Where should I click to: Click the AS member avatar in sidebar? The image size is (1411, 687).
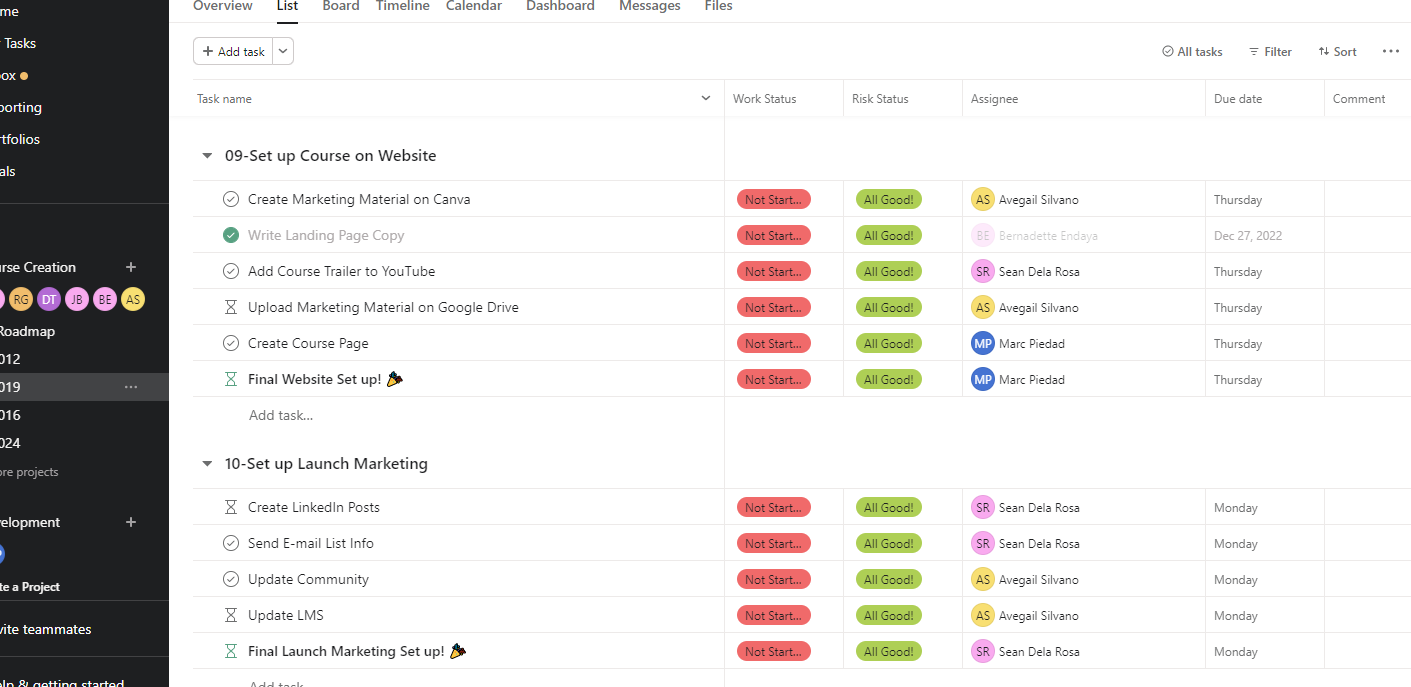133,299
